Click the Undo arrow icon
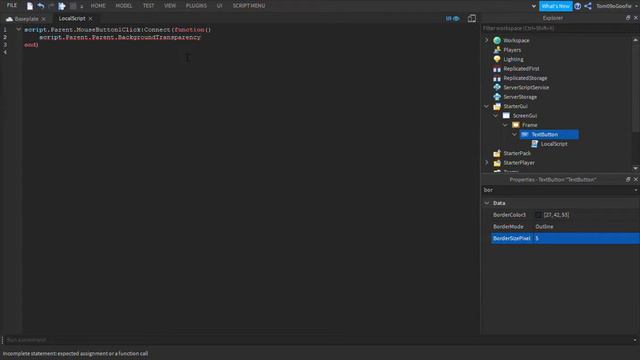Screen dimensions: 640x360 point(41,6)
